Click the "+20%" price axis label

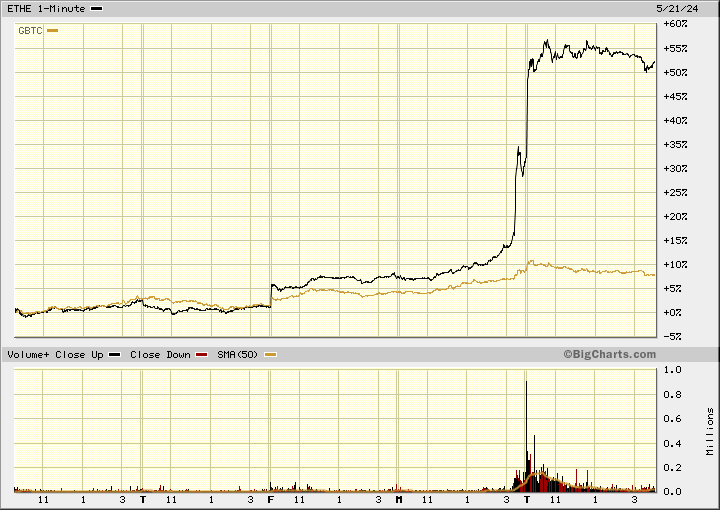click(x=675, y=216)
